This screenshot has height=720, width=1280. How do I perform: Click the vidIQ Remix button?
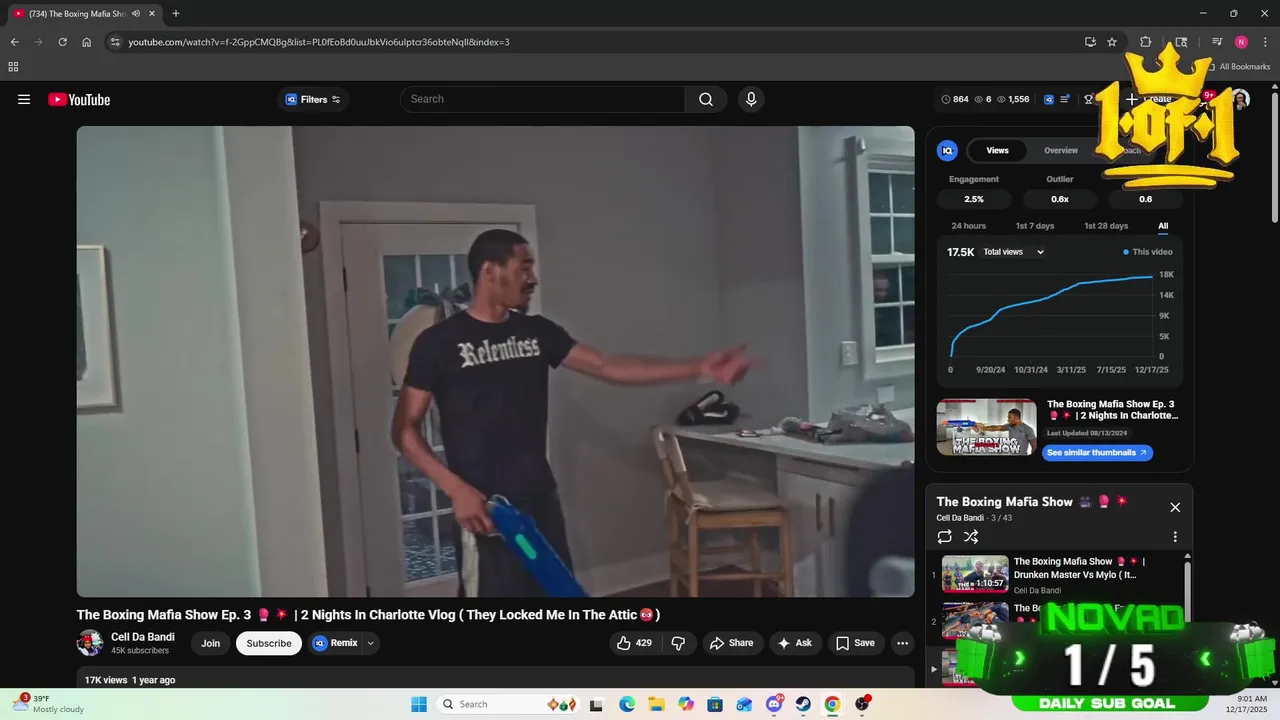click(335, 643)
